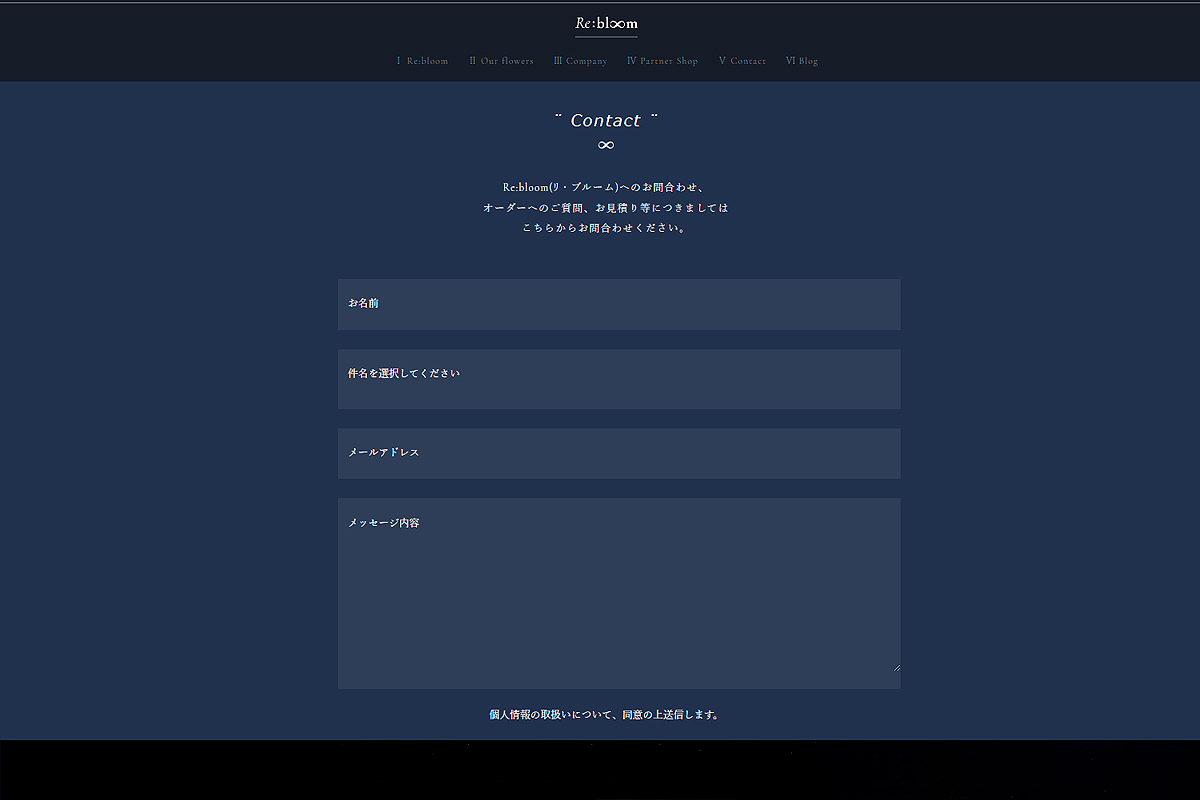Click the infinity symbol below Contact heading
The image size is (1200, 800).
[x=606, y=145]
